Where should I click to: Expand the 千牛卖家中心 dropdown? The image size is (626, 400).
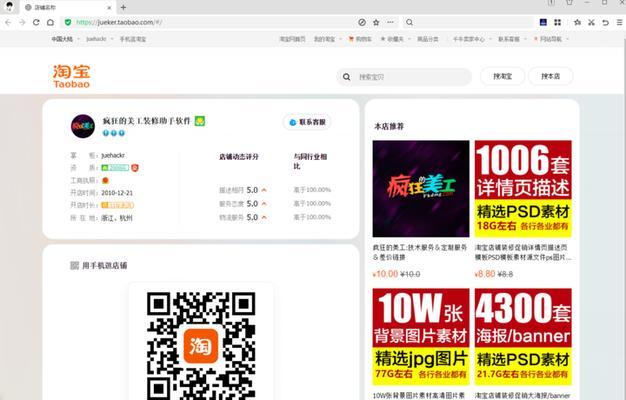471,39
